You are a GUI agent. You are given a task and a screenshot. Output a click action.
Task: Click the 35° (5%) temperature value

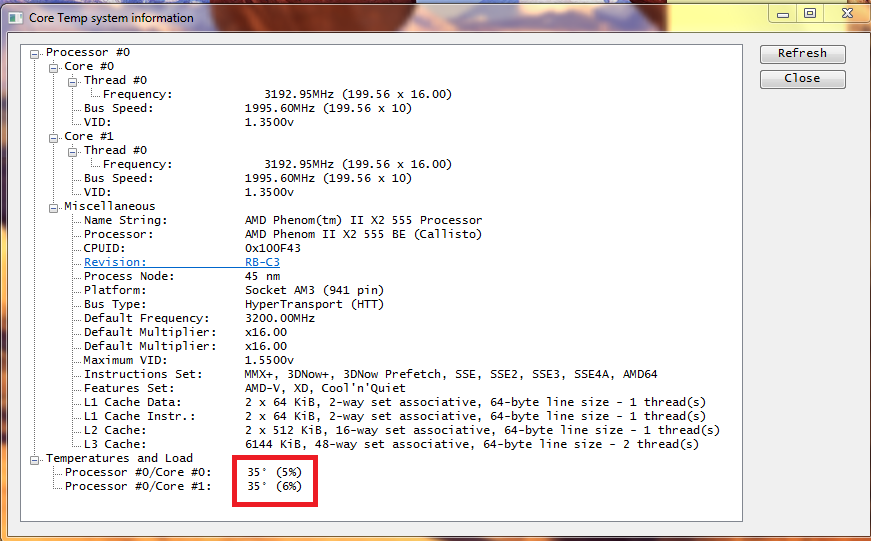pos(274,472)
